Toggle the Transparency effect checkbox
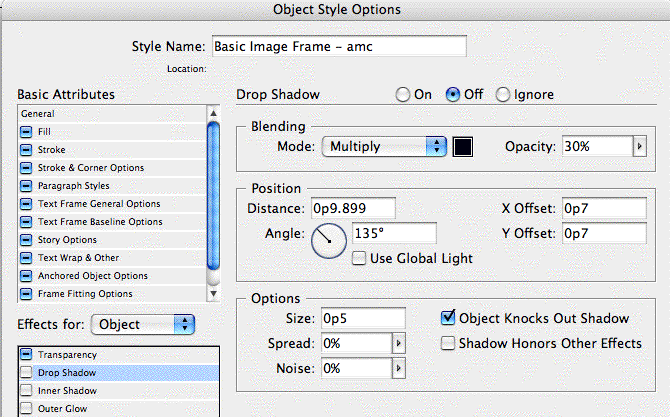 click(x=26, y=354)
